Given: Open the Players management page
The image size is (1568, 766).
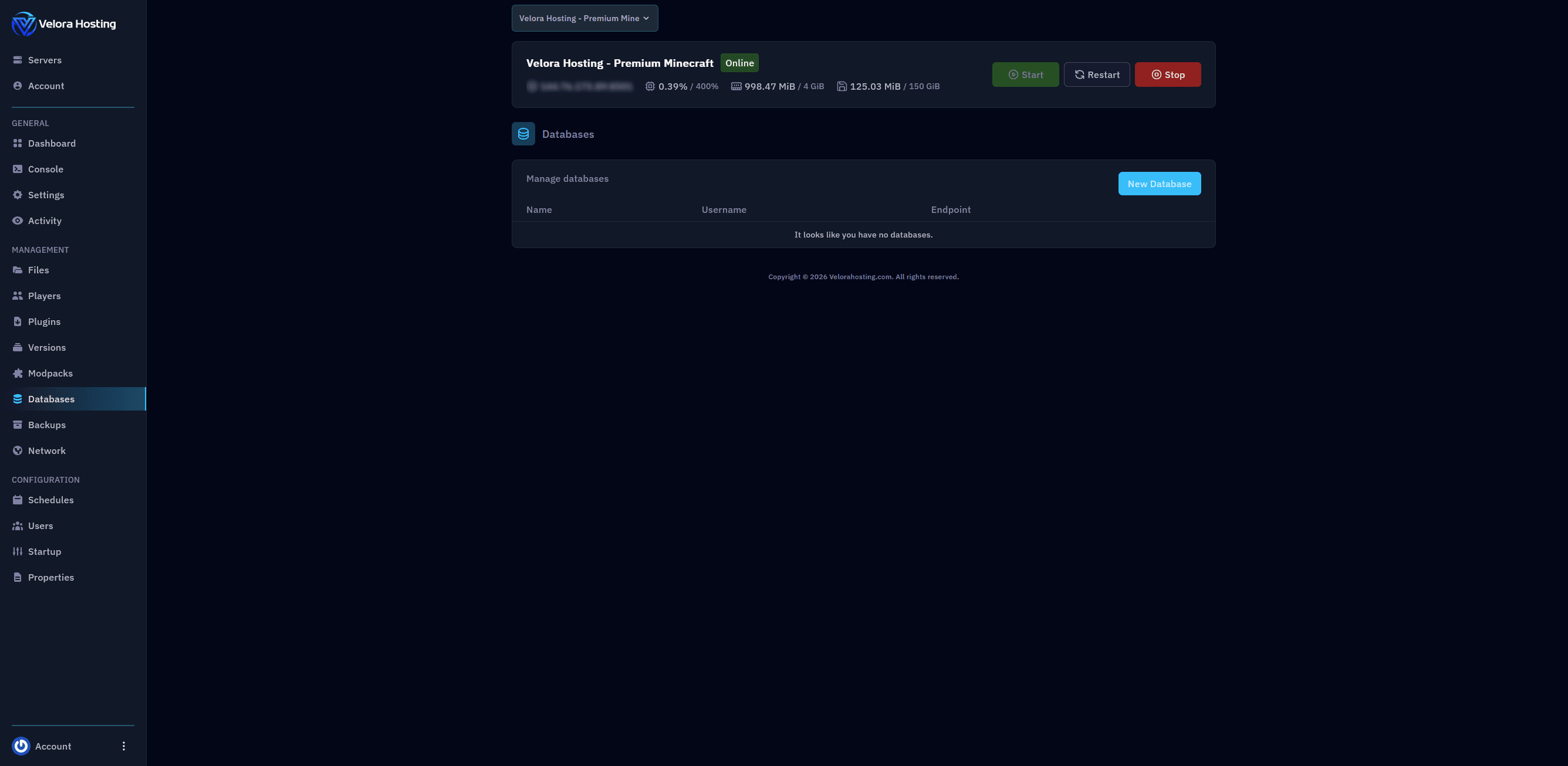Looking at the screenshot, I should (44, 296).
